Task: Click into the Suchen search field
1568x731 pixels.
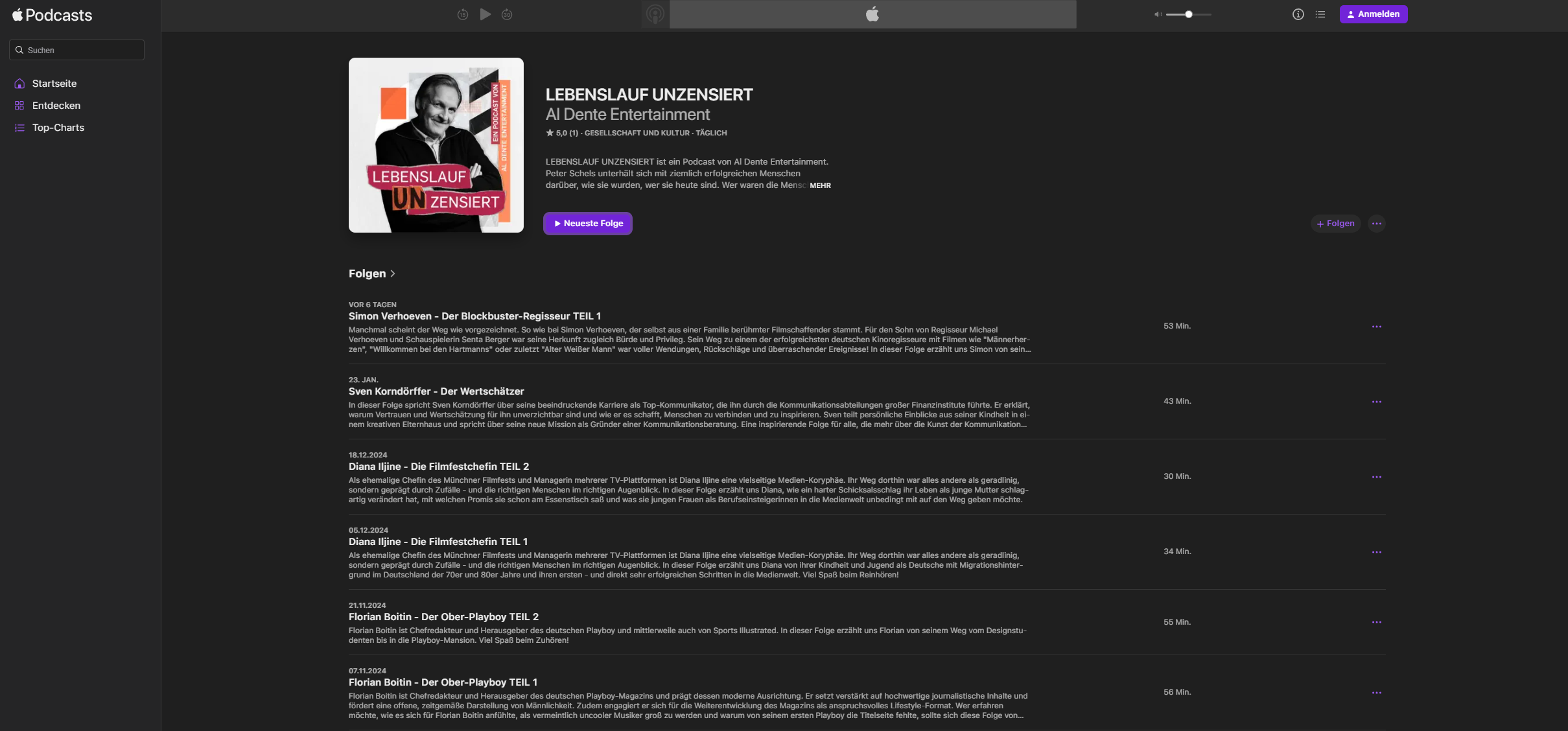Action: tap(78, 50)
